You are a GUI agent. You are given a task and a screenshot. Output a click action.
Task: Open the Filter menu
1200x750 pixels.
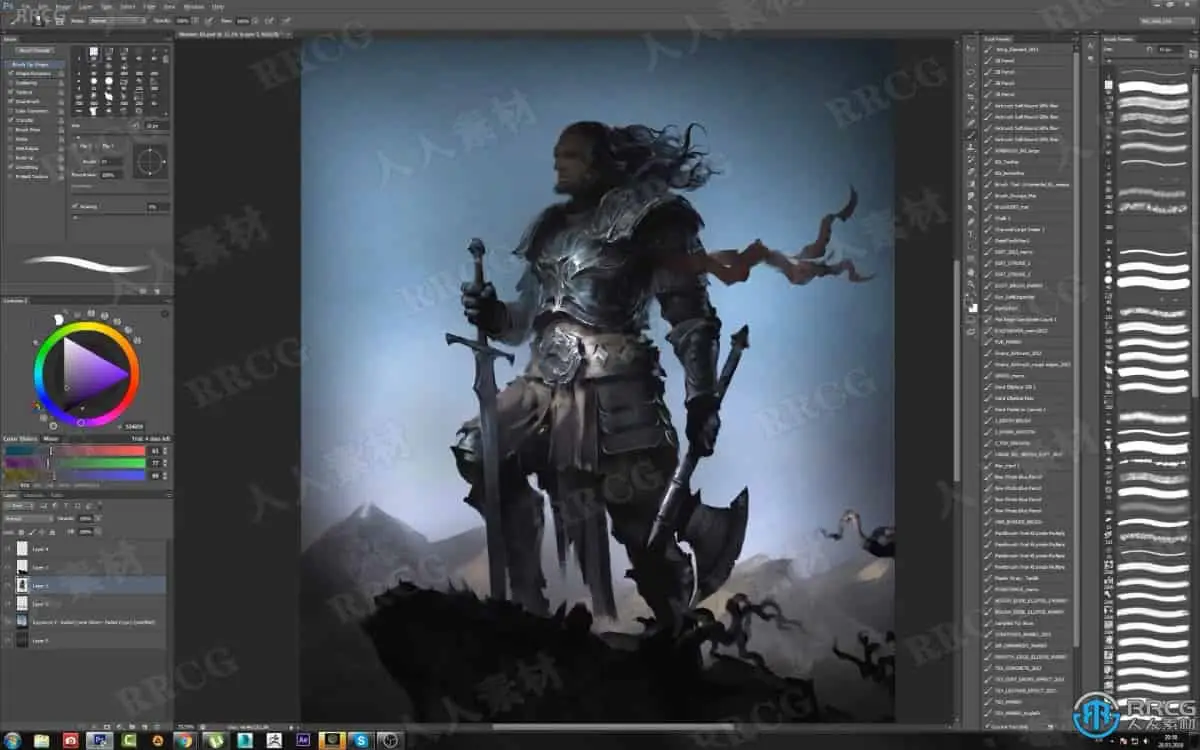point(151,6)
